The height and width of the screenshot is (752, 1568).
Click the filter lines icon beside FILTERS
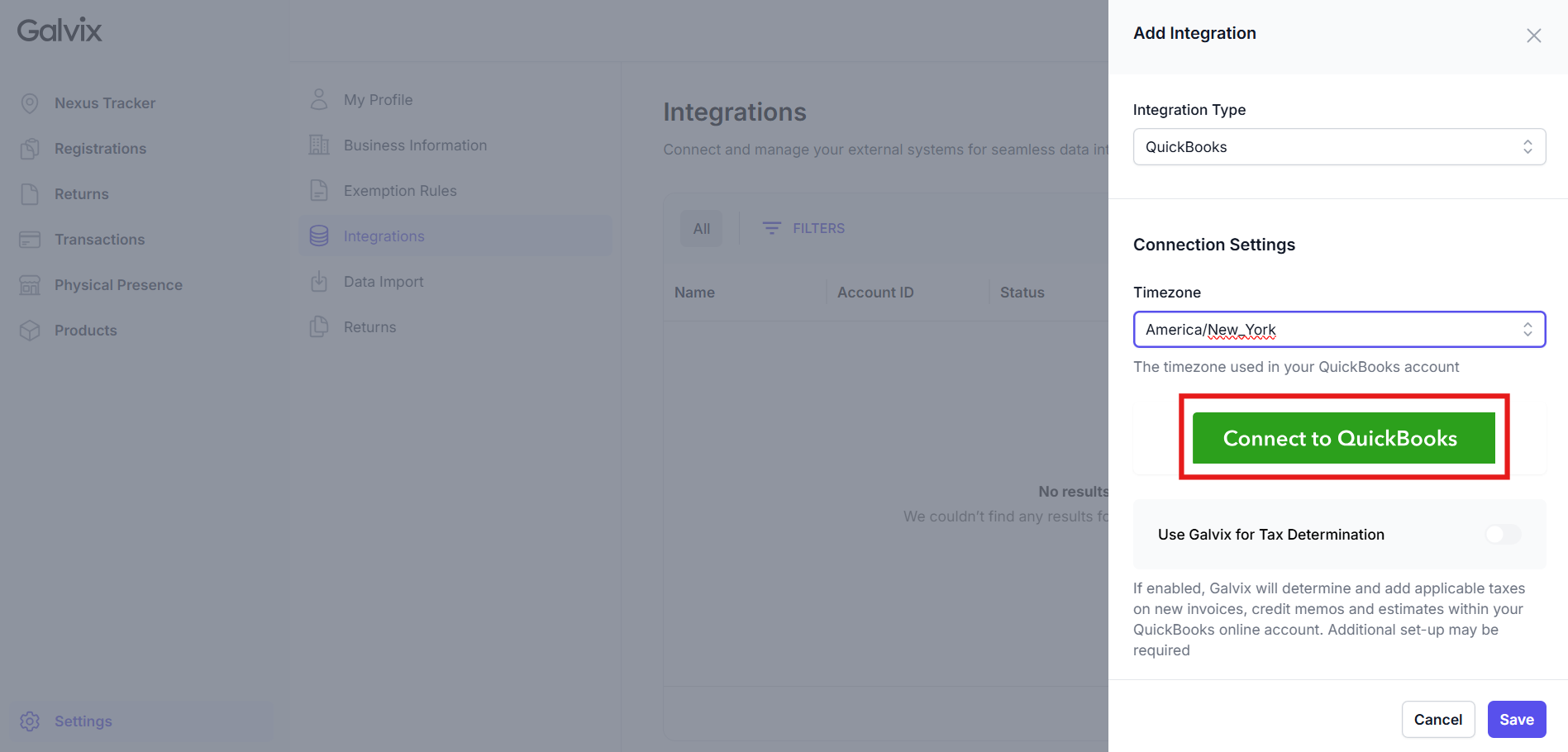pyautogui.click(x=772, y=228)
